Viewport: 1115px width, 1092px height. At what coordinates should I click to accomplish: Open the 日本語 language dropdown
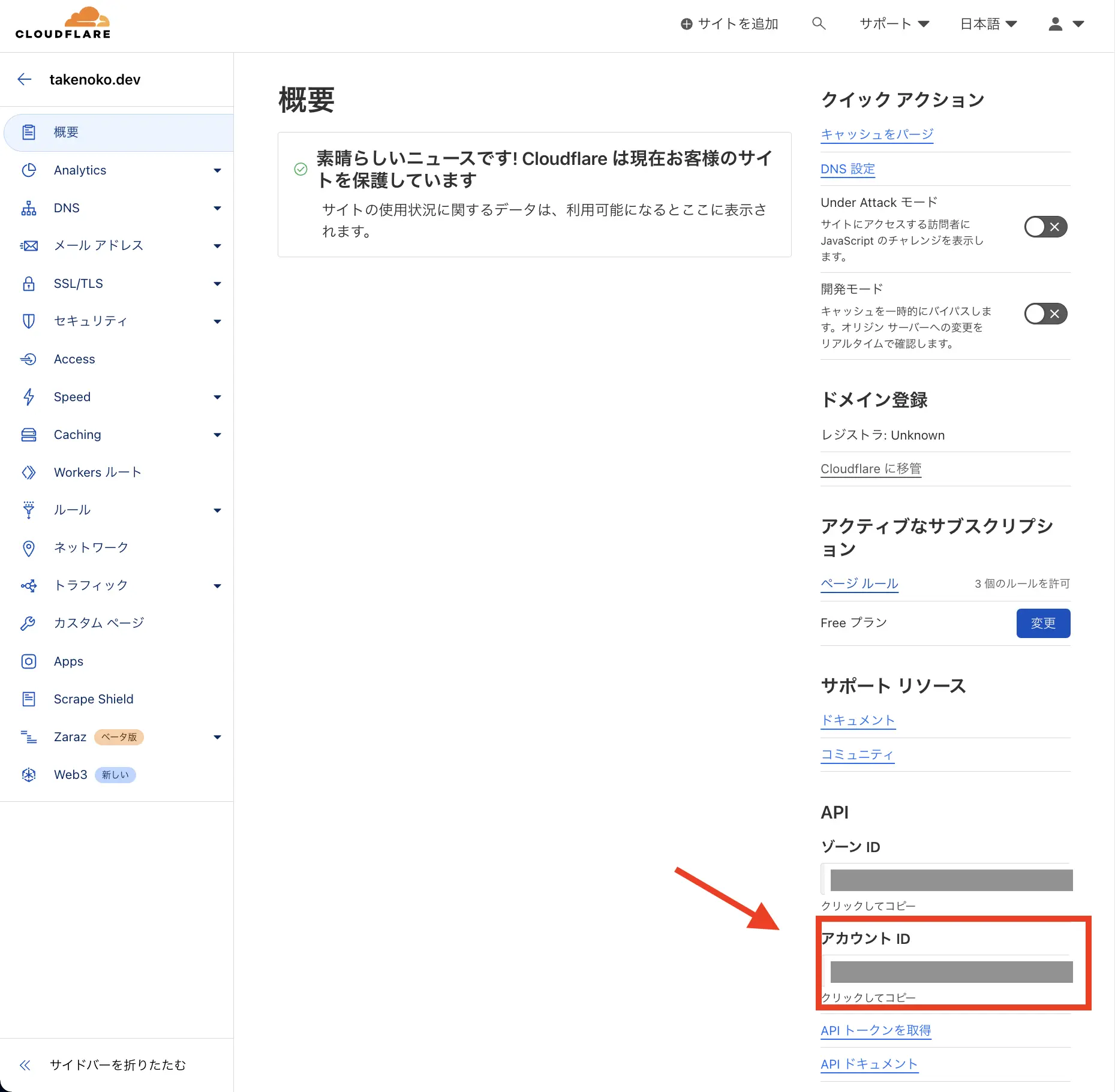(987, 23)
